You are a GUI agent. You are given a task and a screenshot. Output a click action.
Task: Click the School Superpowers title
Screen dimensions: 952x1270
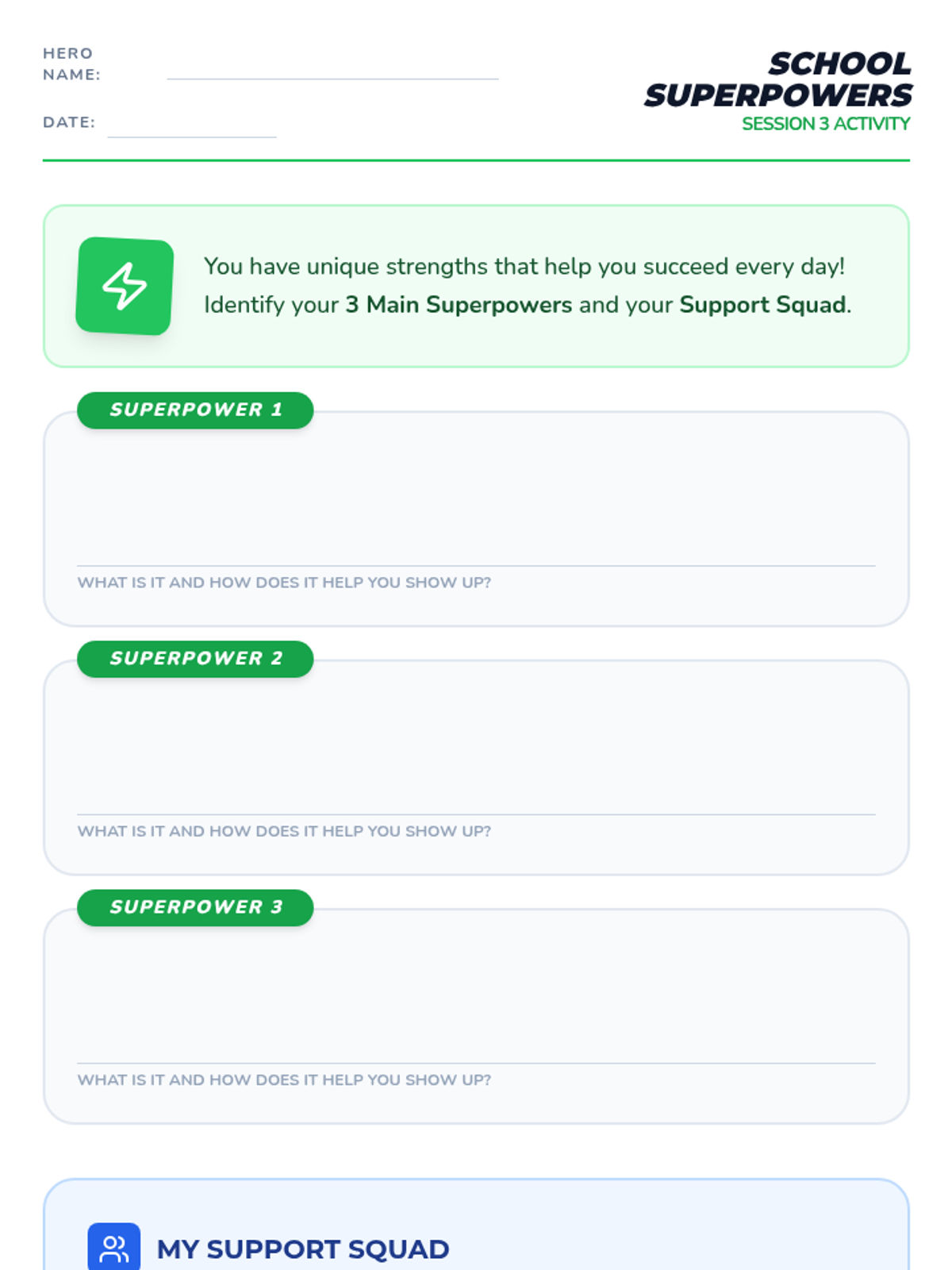(779, 79)
